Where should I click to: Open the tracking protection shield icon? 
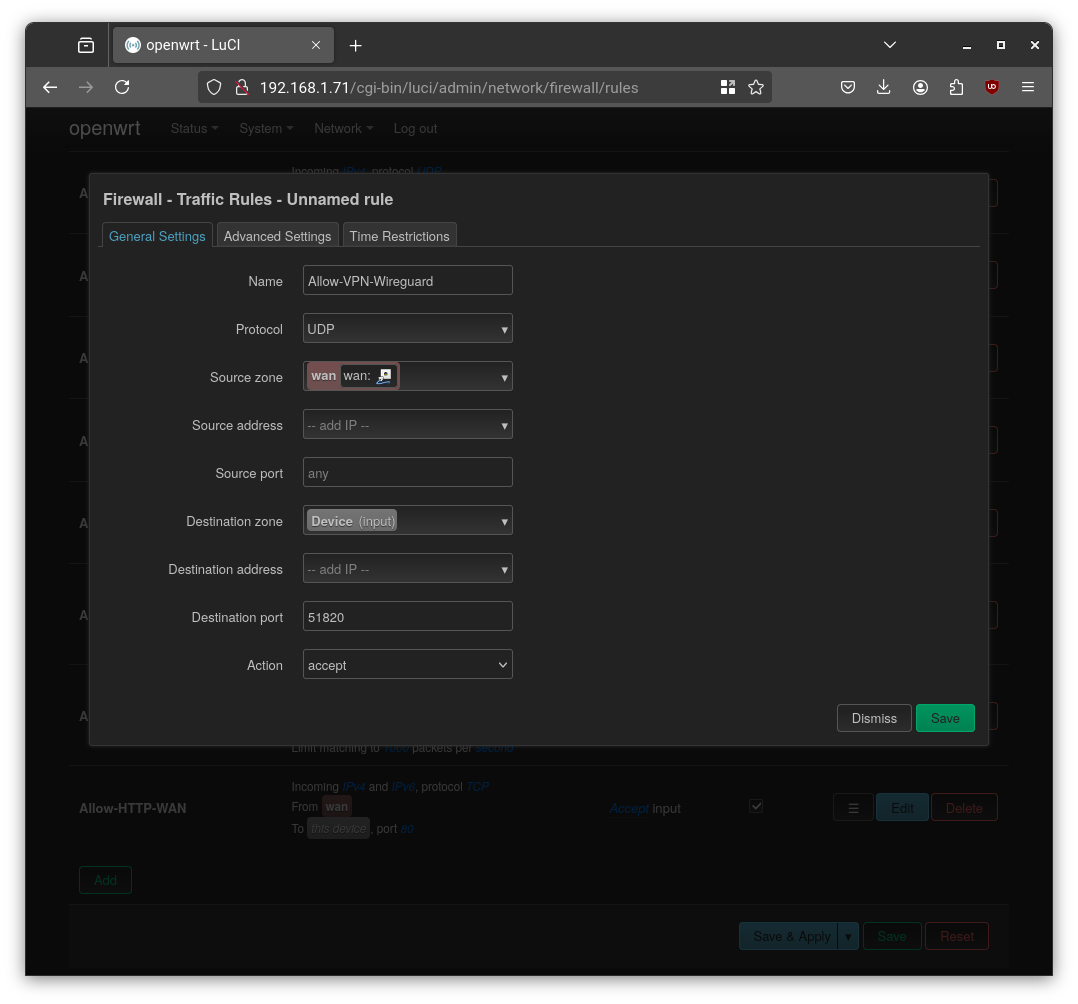(214, 87)
